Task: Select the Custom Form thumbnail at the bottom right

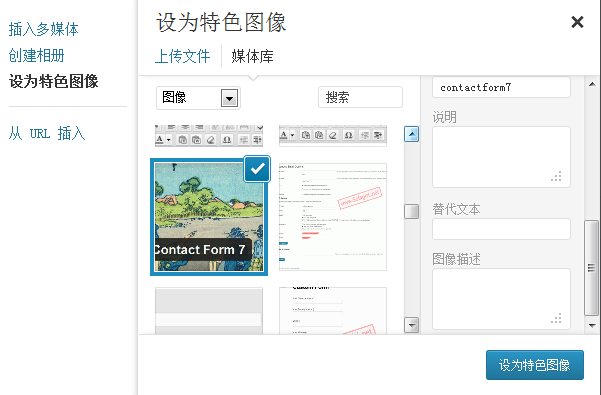Action: (x=333, y=311)
